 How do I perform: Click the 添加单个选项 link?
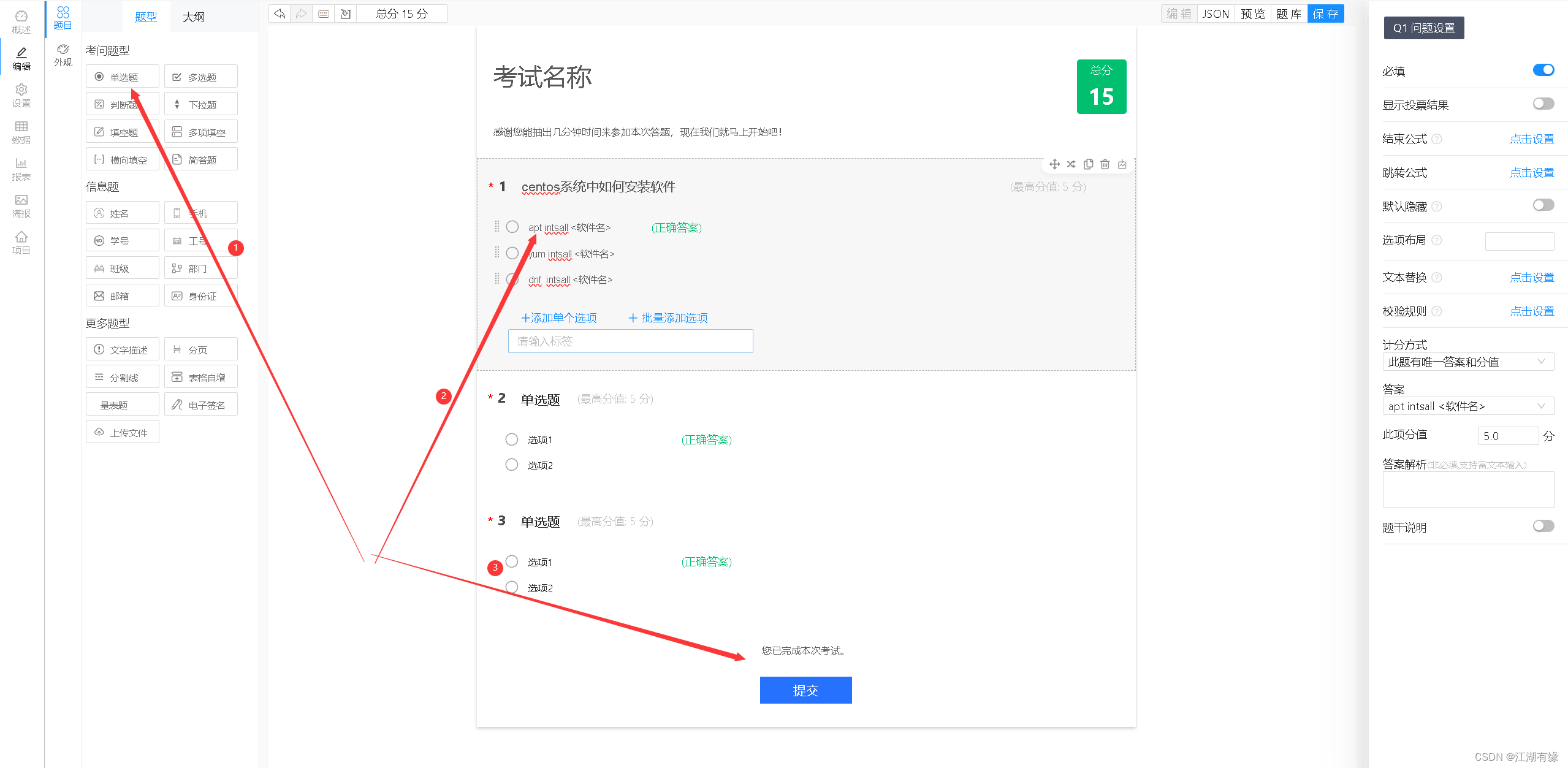[x=558, y=317]
